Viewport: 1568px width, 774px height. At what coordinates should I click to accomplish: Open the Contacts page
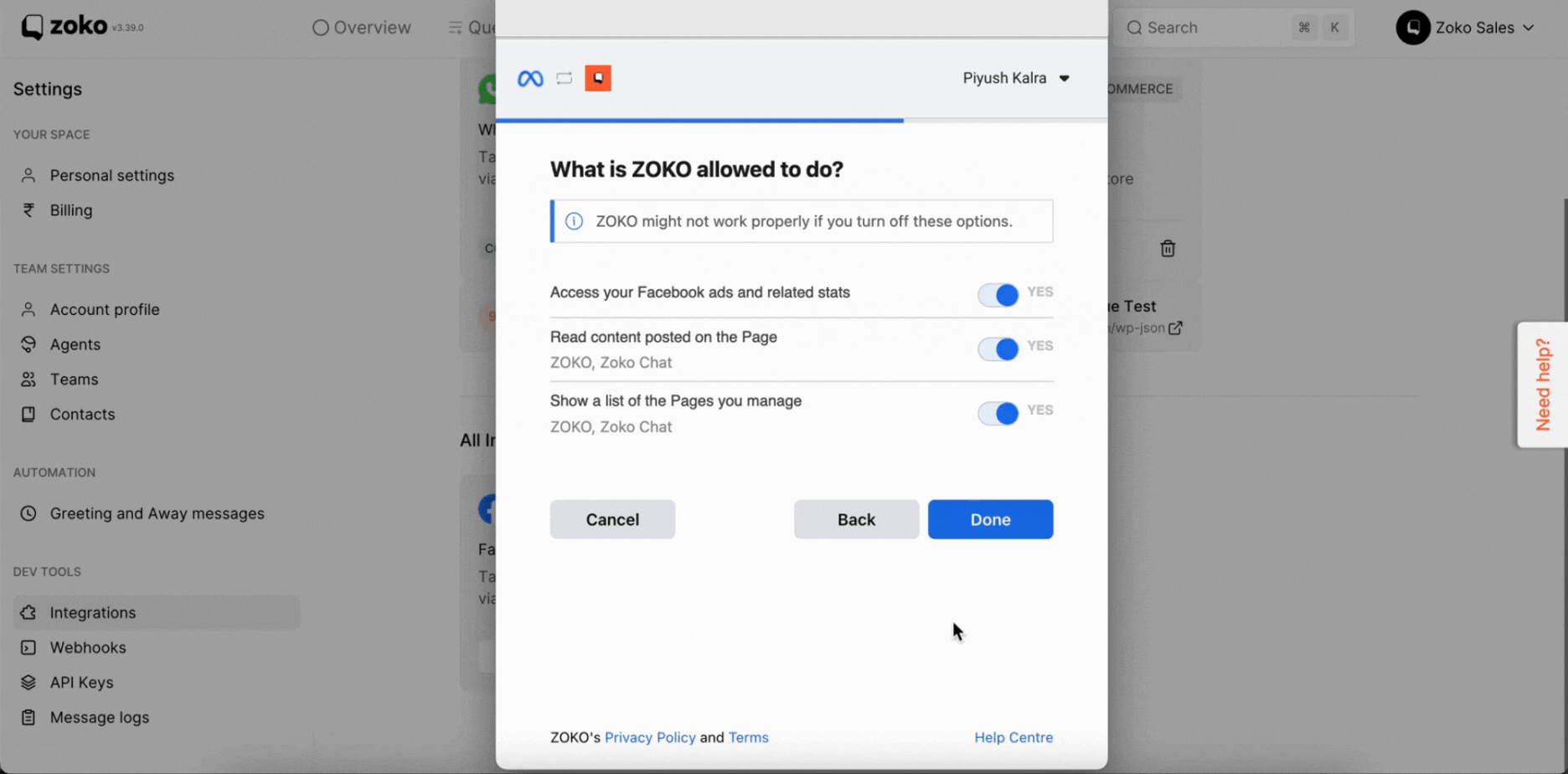click(82, 415)
